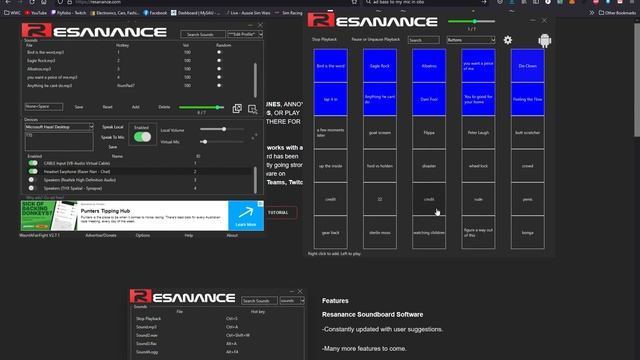The image size is (640, 360).
Task: Play the bongo soundboard button
Action: coord(527,232)
